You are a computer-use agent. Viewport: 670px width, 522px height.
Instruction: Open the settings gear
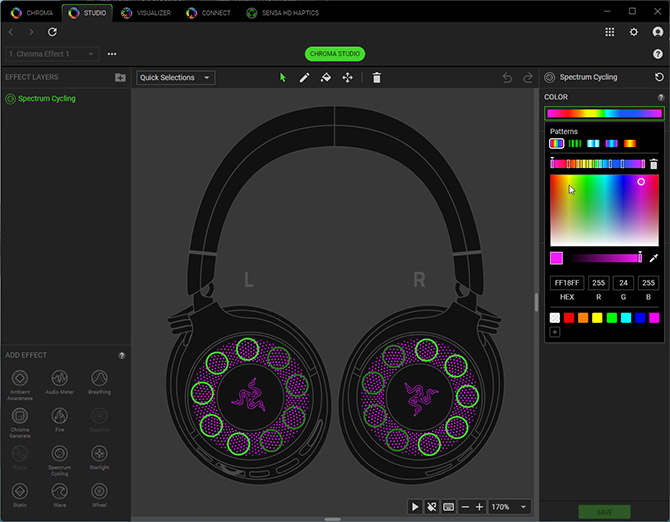[x=633, y=32]
